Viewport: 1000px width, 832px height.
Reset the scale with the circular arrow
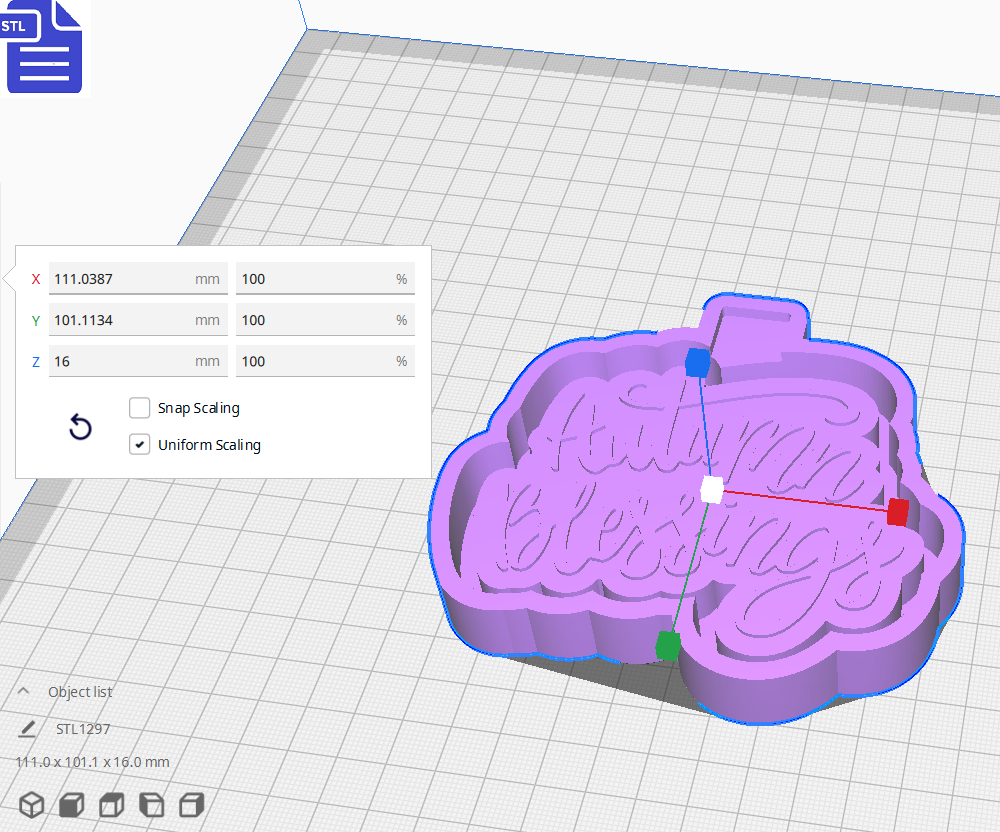click(80, 427)
